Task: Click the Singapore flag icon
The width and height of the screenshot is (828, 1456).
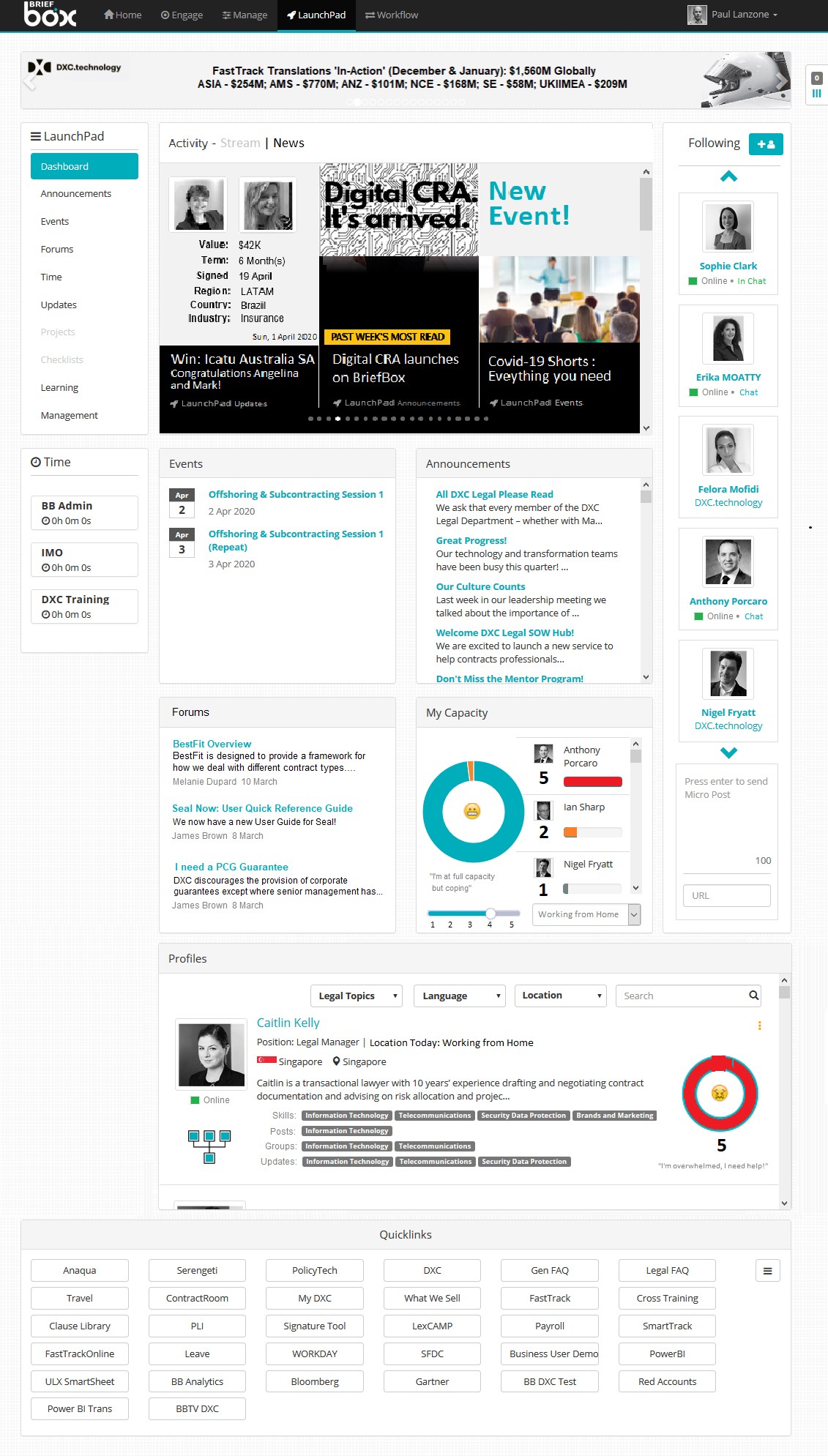Action: (x=266, y=1061)
